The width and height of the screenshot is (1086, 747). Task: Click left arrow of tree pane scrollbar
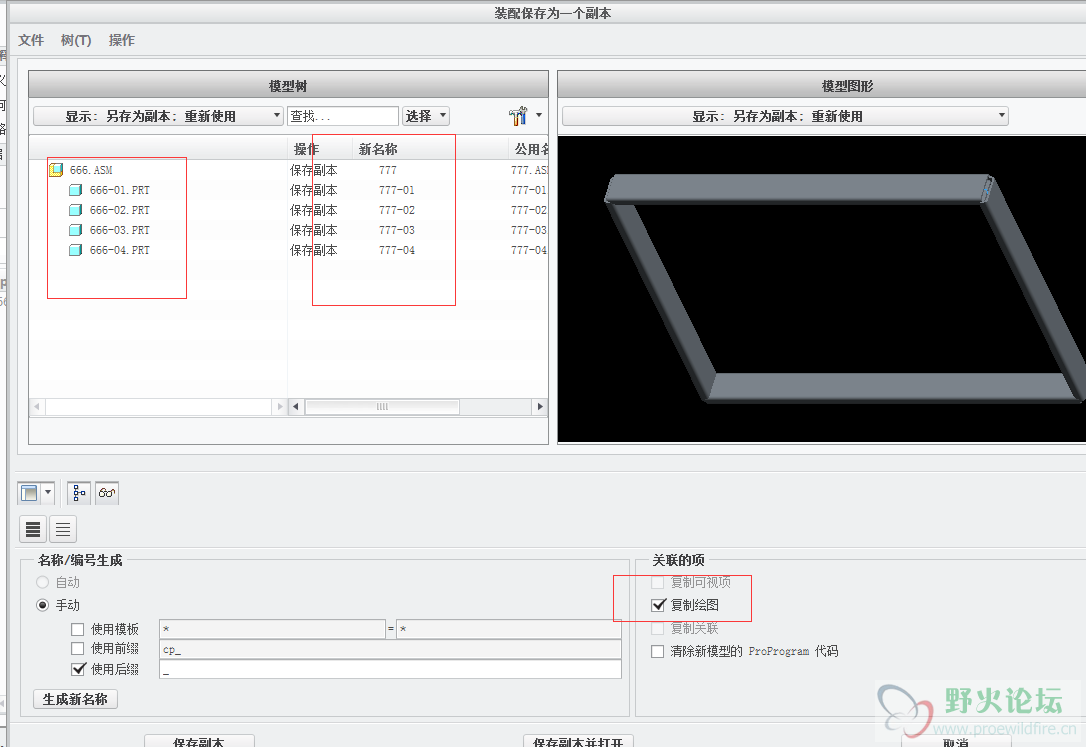point(37,406)
